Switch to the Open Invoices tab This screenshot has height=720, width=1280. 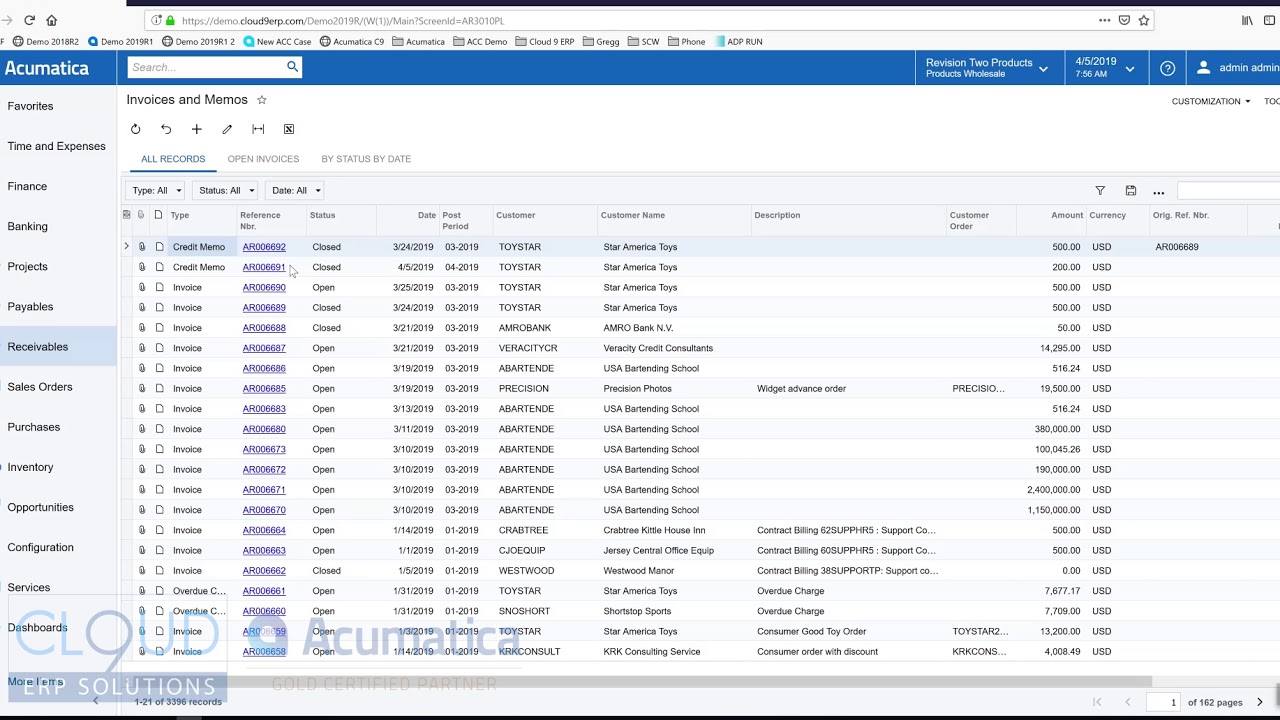pos(263,159)
